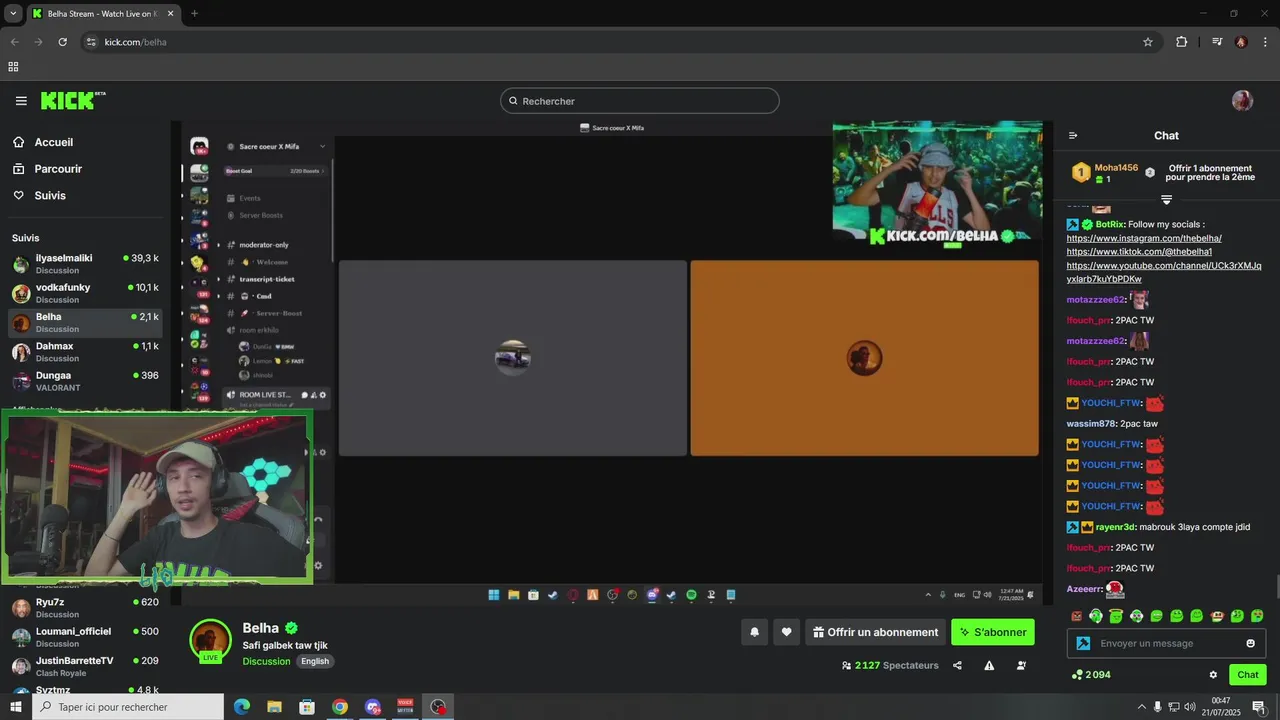Open Dahmax channel in sidebar
The height and width of the screenshot is (720, 1280).
[85, 352]
